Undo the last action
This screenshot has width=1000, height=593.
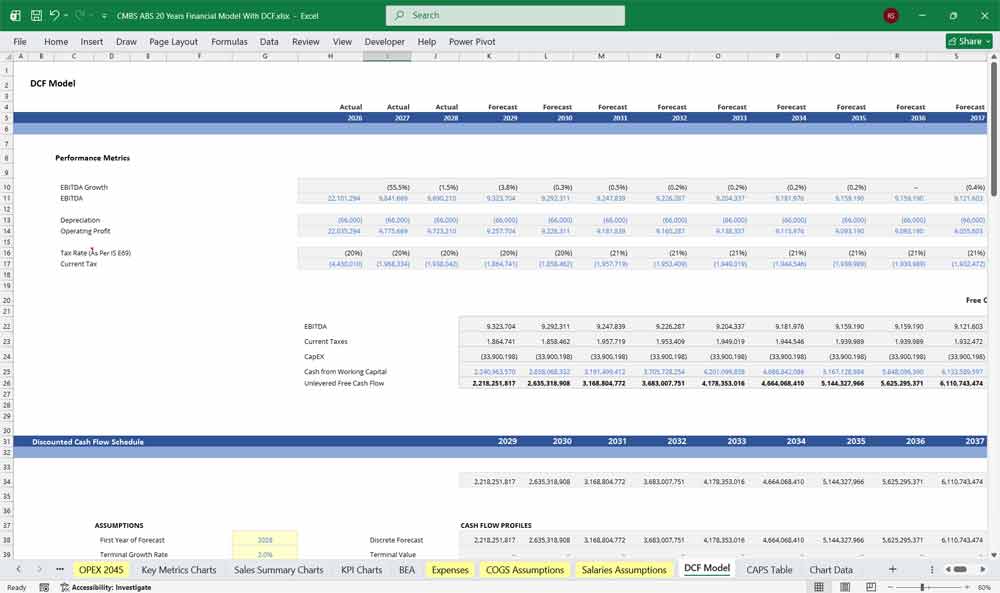pyautogui.click(x=55, y=15)
